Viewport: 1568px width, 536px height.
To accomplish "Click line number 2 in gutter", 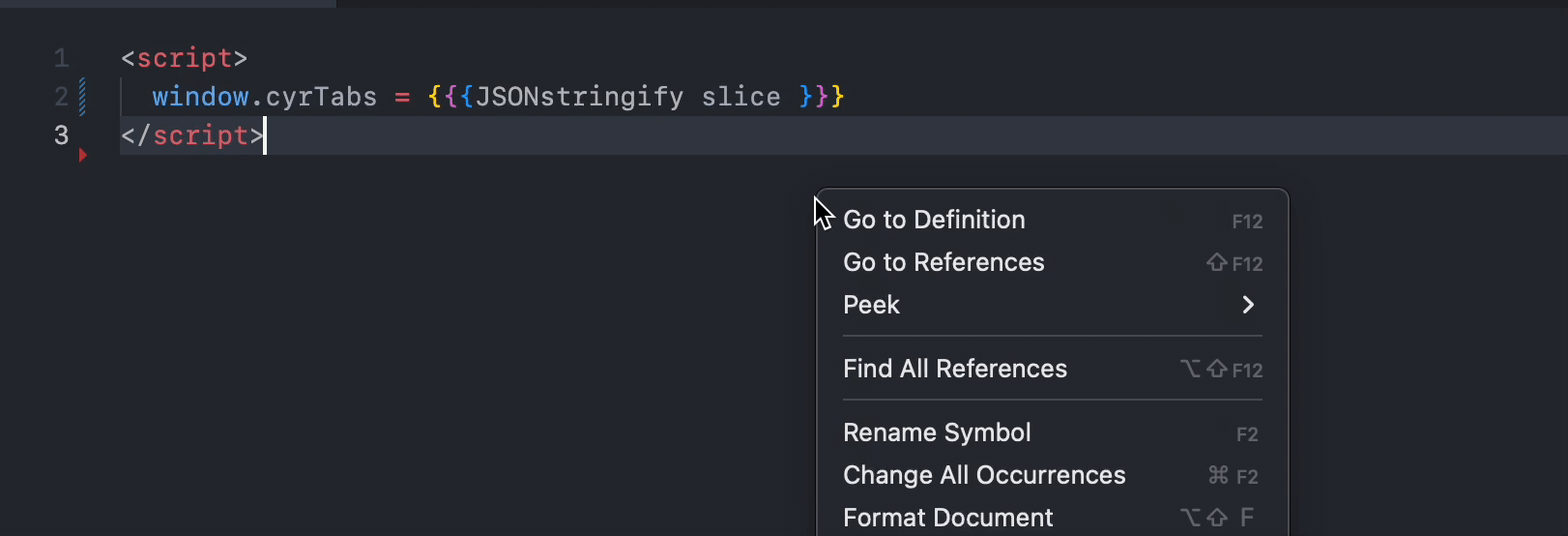I will pyautogui.click(x=61, y=97).
